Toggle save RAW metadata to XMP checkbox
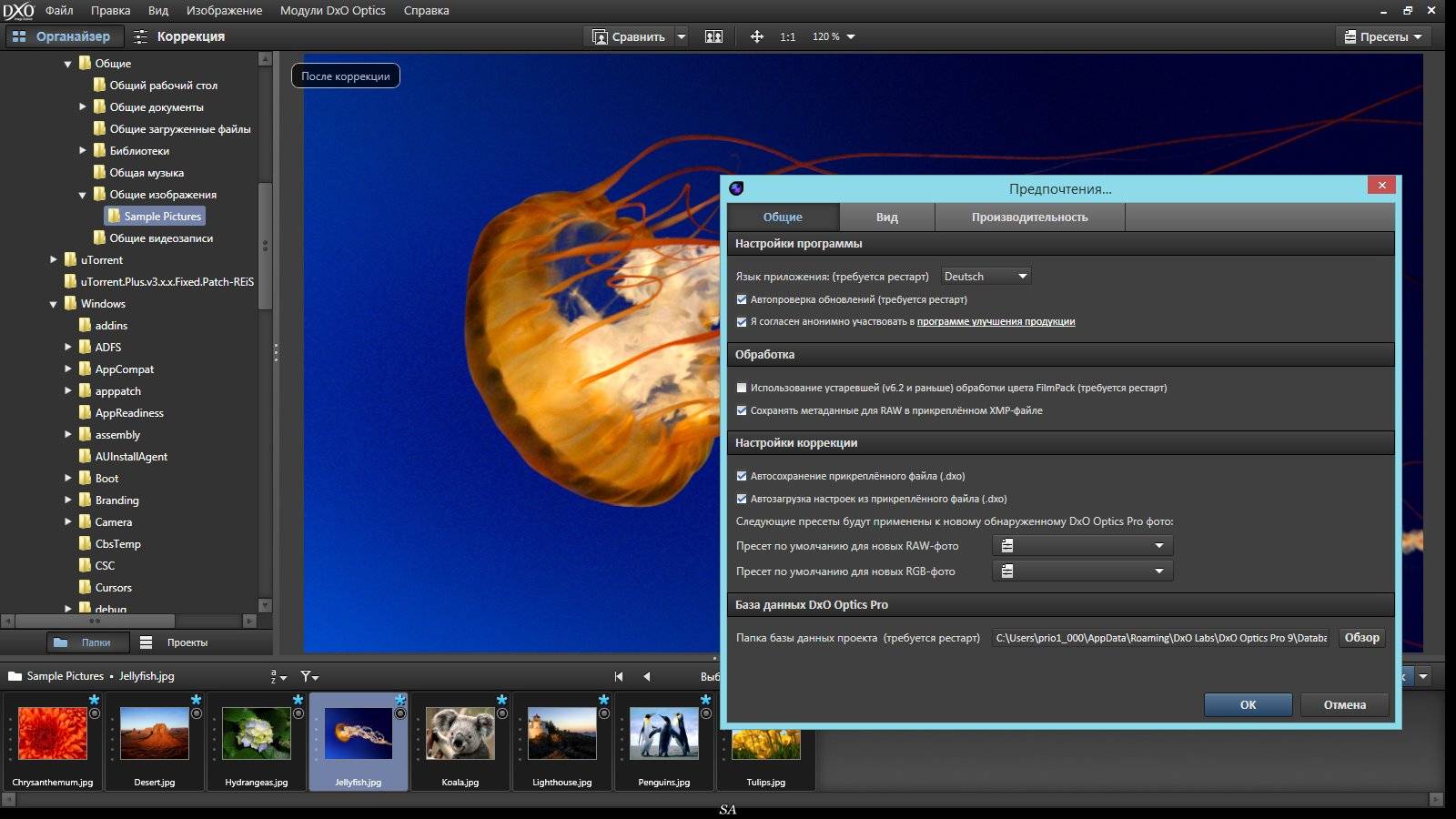This screenshot has height=819, width=1456. pos(742,410)
